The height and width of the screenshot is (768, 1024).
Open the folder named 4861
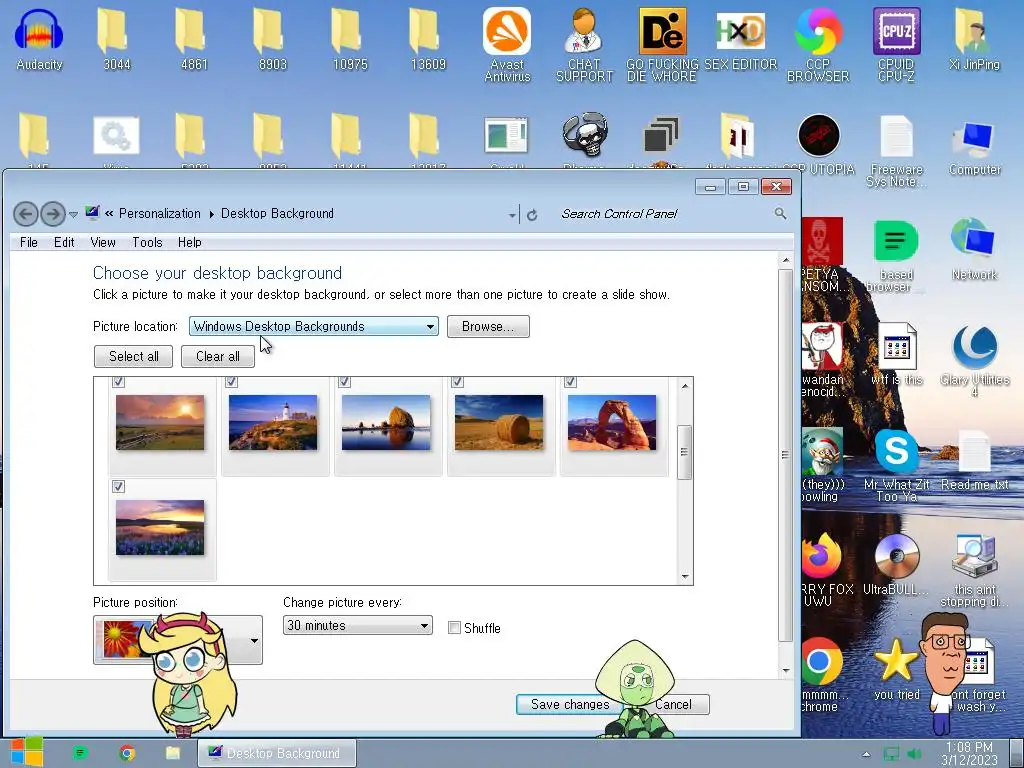(x=194, y=39)
